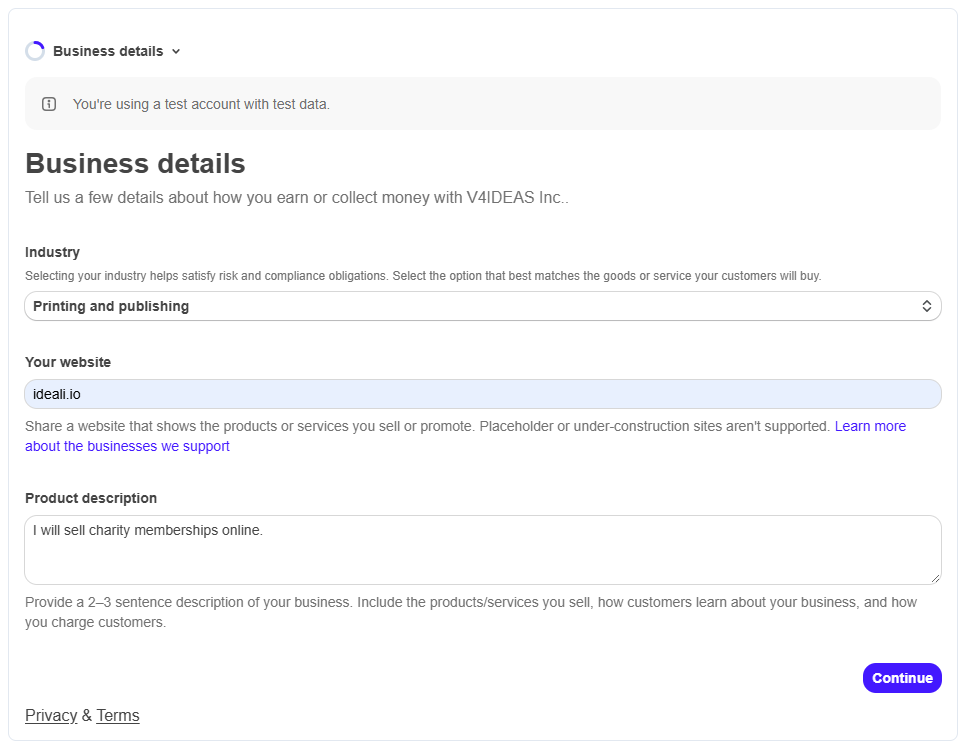Click the Product description textarea resize handle
Viewport: 966px width, 748px height.
tap(935, 578)
